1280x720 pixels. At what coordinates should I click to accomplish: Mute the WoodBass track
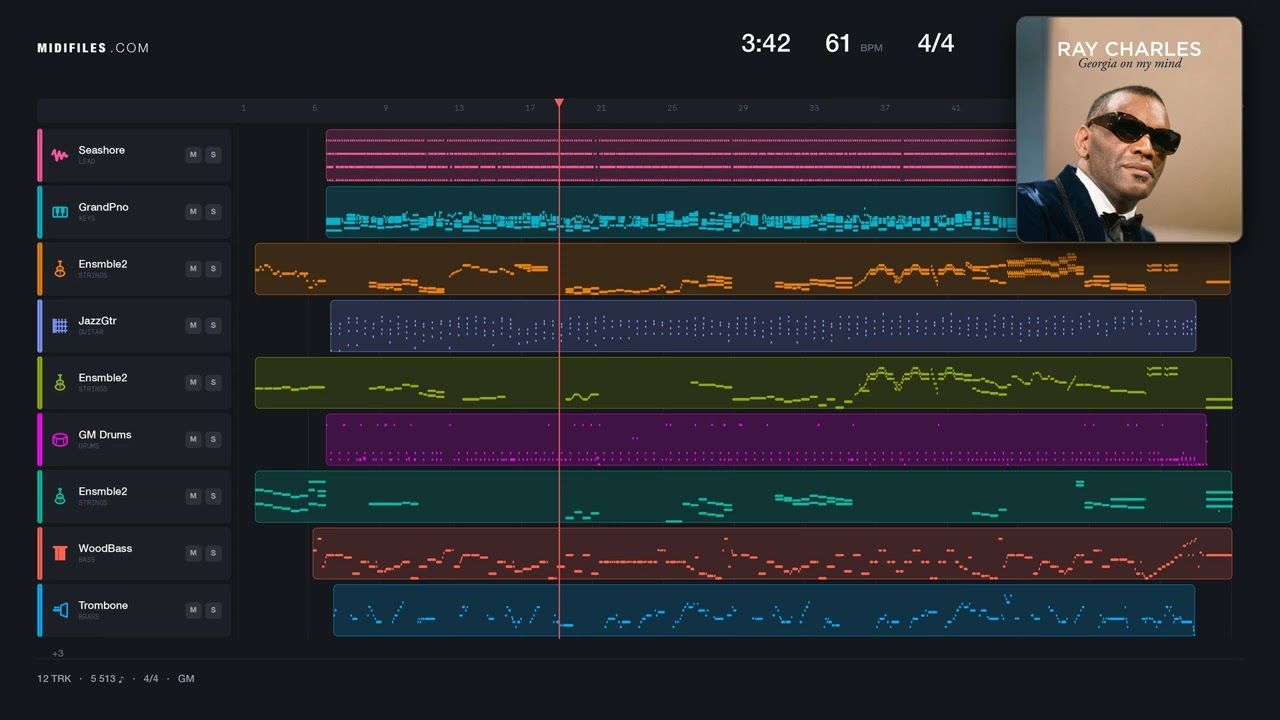(193, 553)
